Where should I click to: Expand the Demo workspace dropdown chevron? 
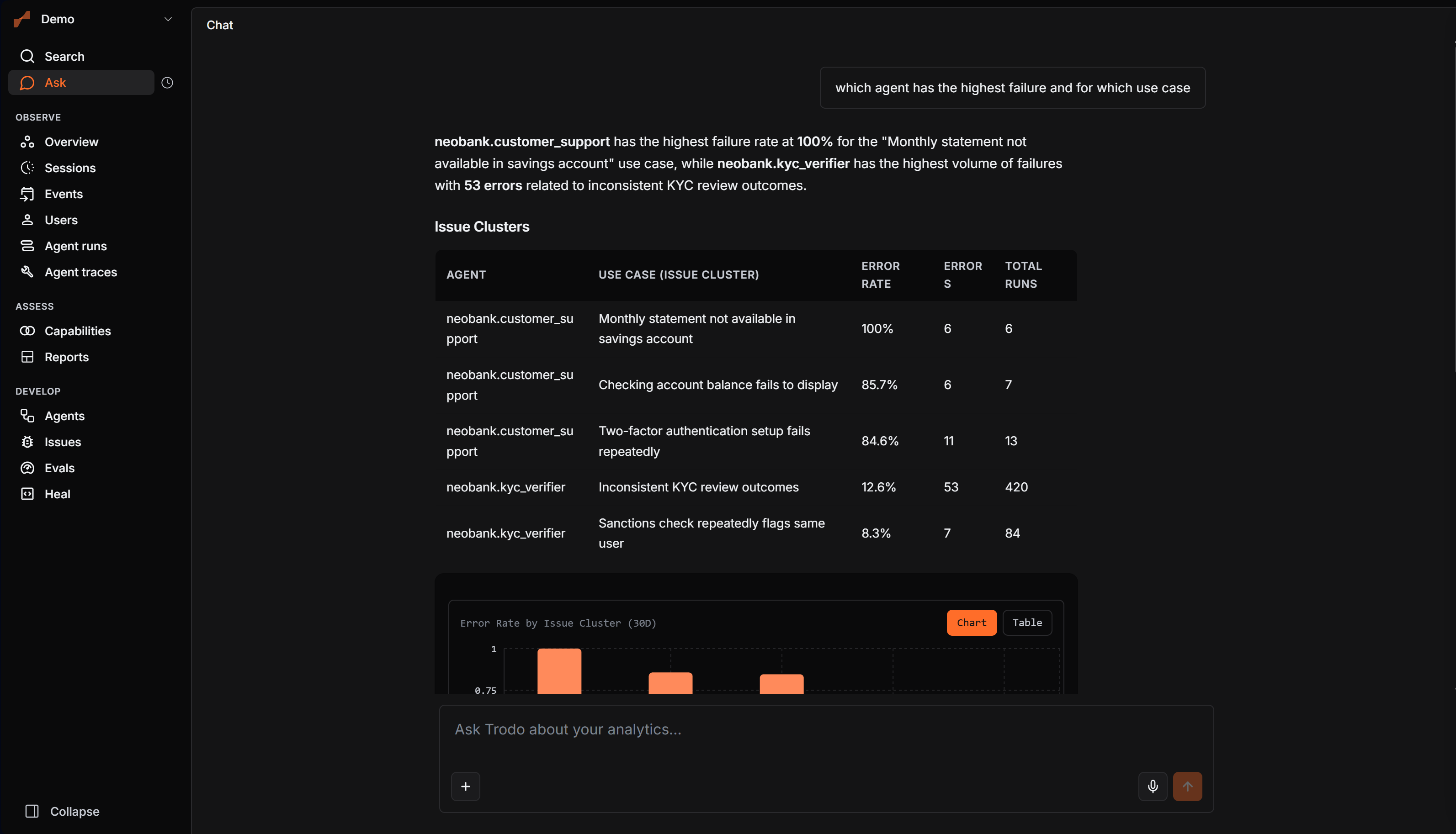point(168,19)
